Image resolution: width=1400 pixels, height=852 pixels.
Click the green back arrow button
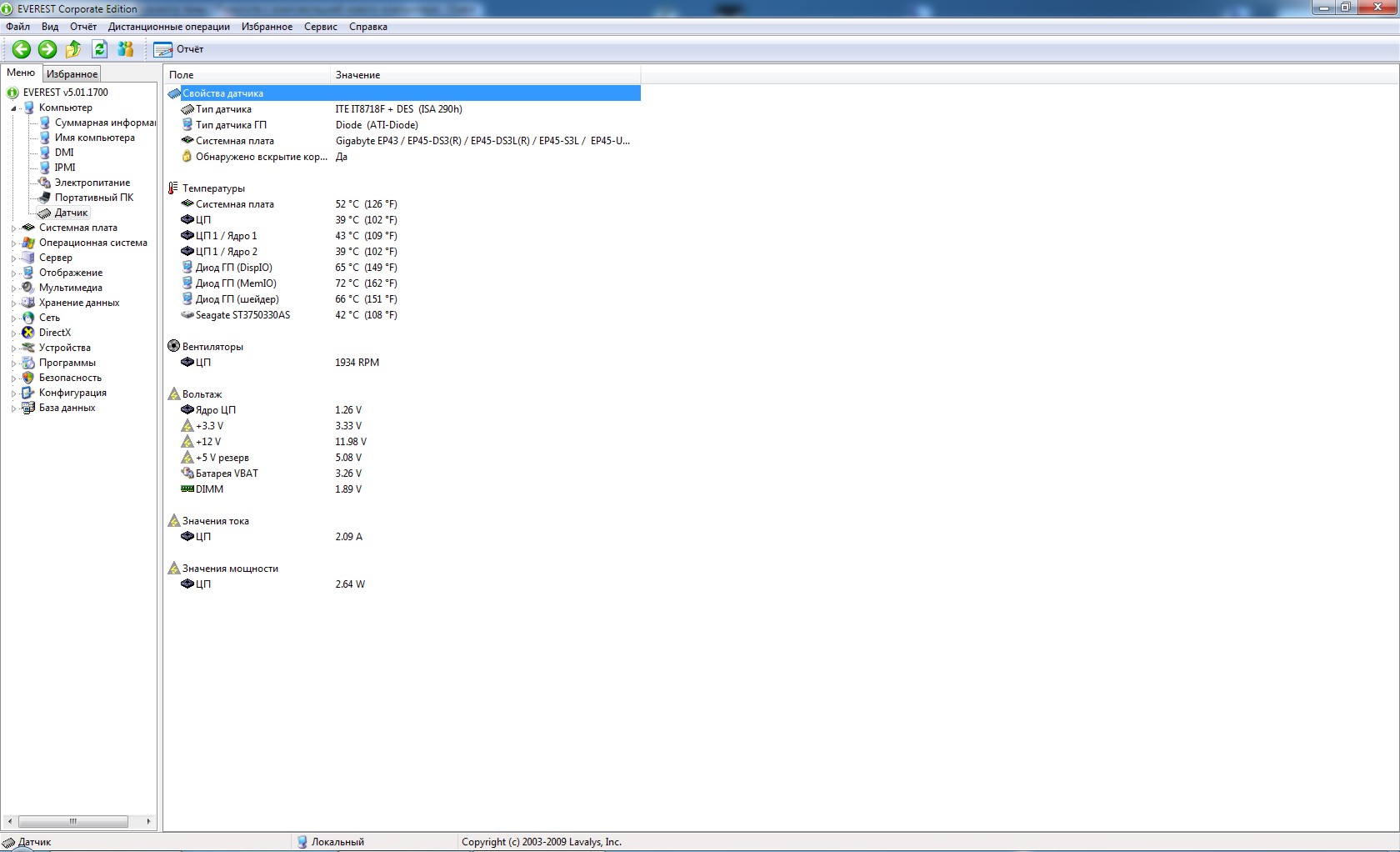[22, 49]
